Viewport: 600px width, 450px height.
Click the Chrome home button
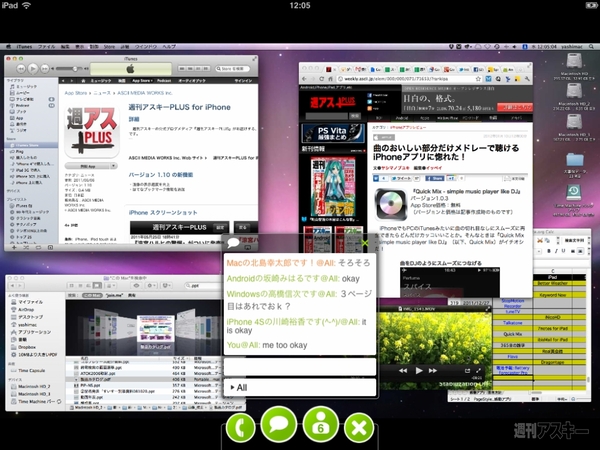(x=330, y=79)
